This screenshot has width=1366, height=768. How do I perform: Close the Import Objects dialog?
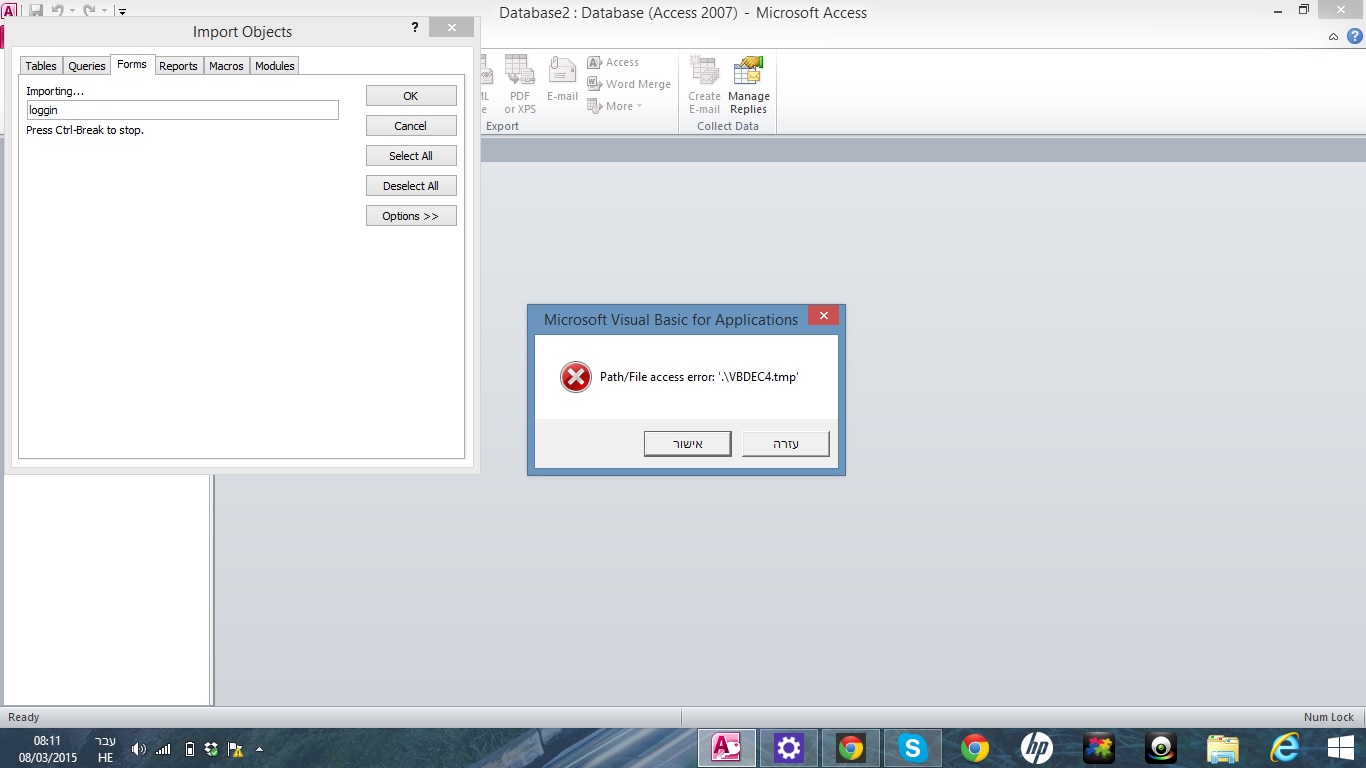452,28
